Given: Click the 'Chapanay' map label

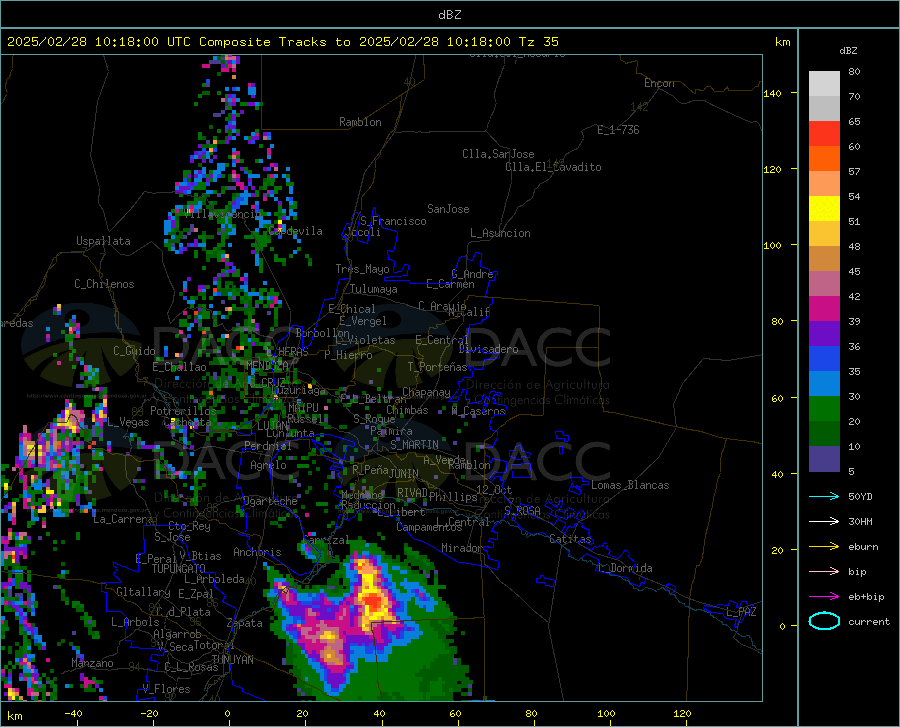Looking at the screenshot, I should pos(426,392).
